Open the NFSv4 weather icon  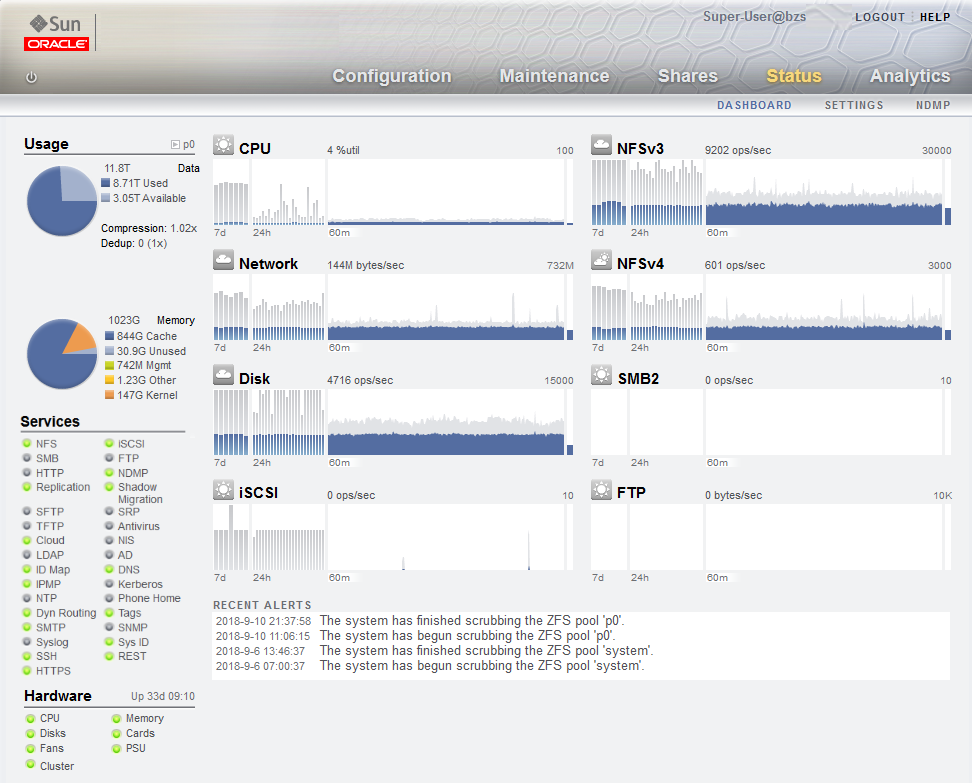click(601, 260)
